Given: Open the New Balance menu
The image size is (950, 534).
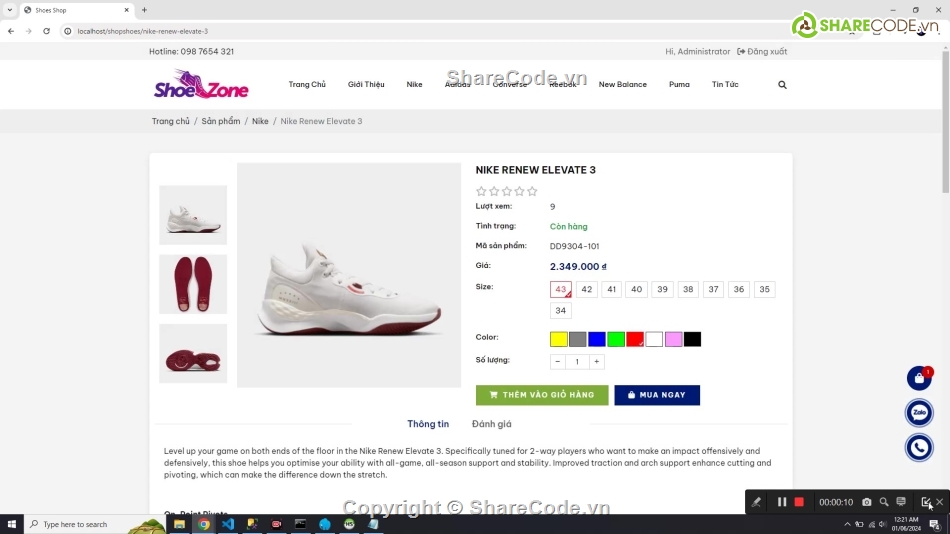Looking at the screenshot, I should click(x=622, y=85).
